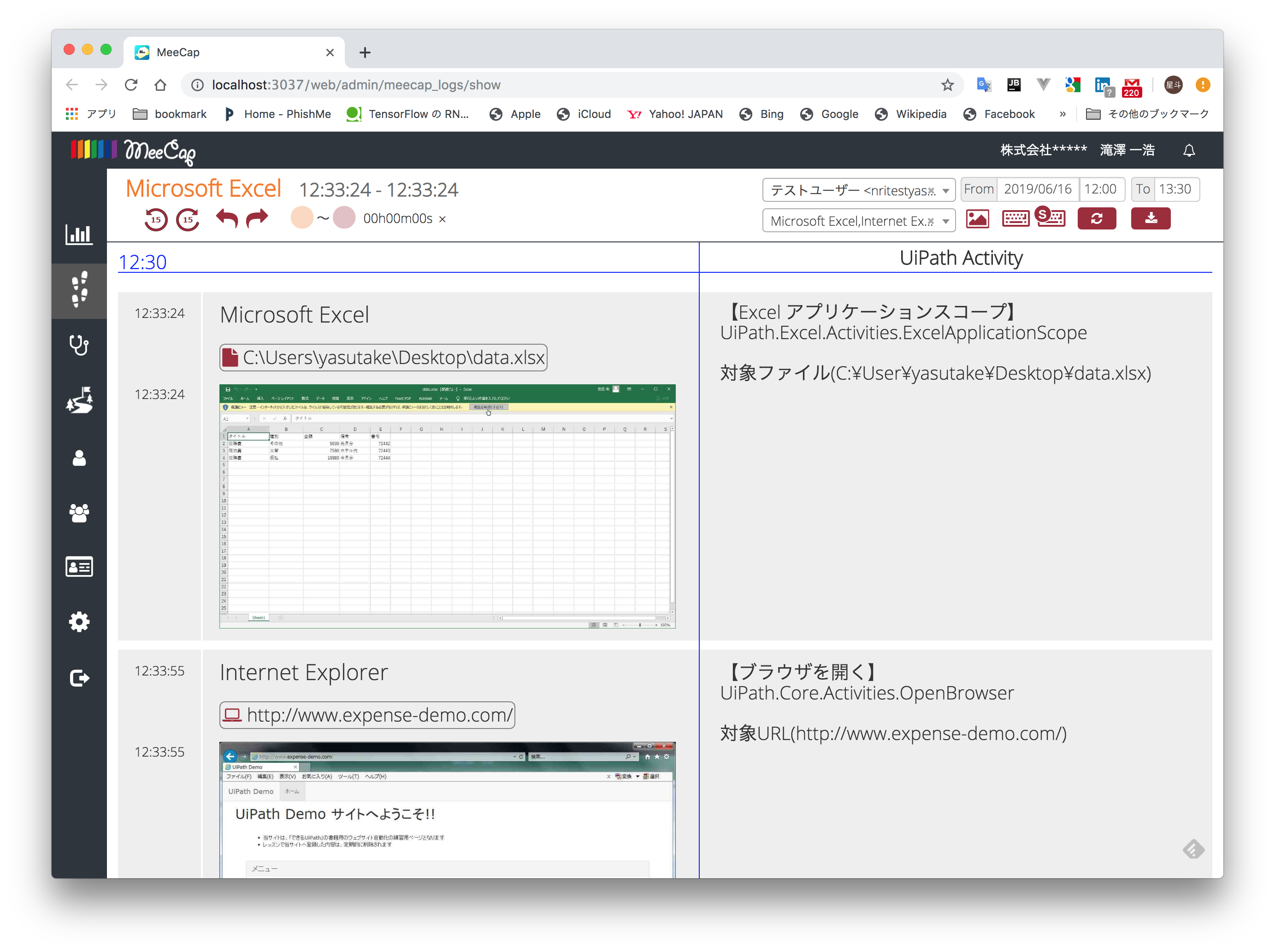The height and width of the screenshot is (952, 1275).
Task: Click the ID card sidebar icon
Action: pos(79,566)
